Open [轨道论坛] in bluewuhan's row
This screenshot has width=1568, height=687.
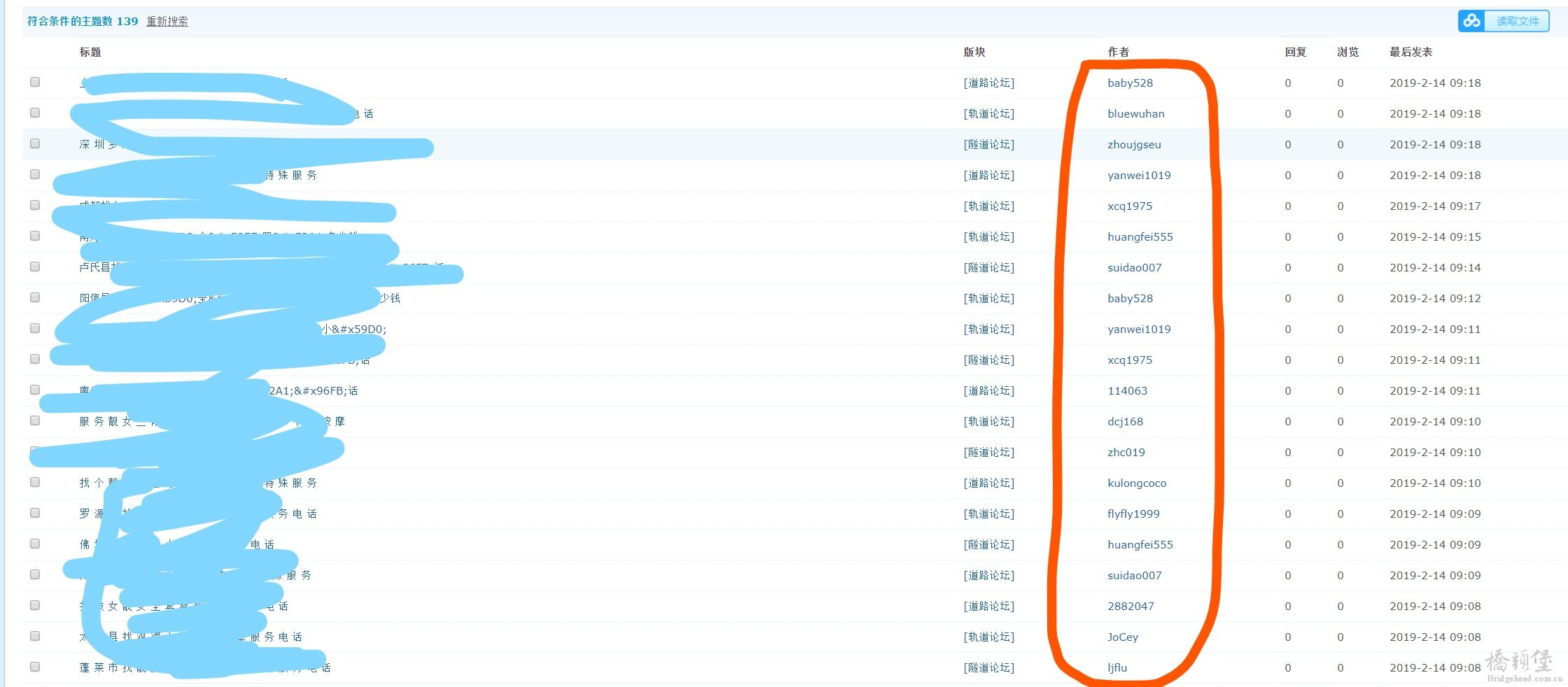click(x=988, y=113)
